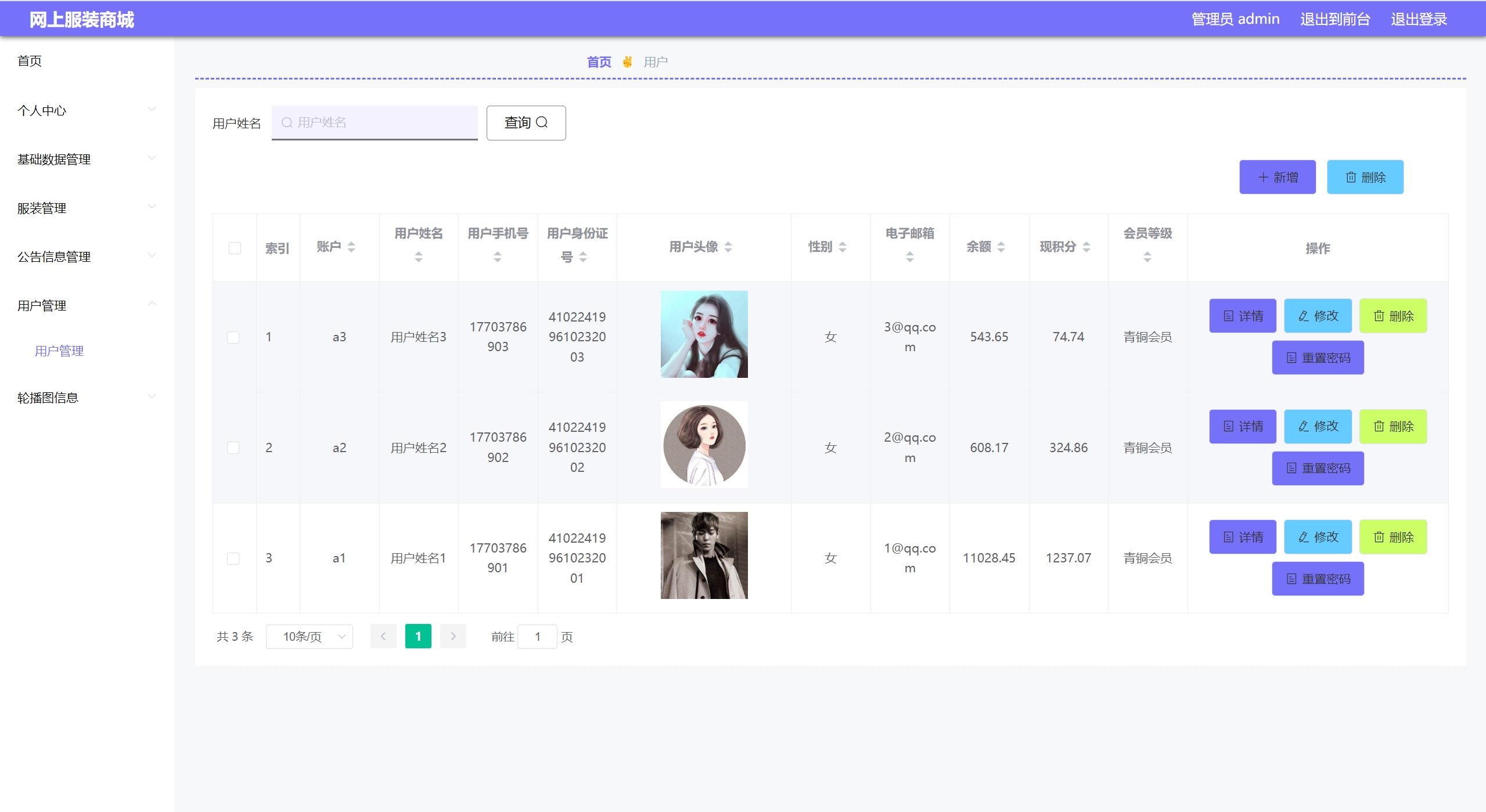Click 退出登录 in the header
This screenshot has height=812, width=1486.
pos(1418,19)
